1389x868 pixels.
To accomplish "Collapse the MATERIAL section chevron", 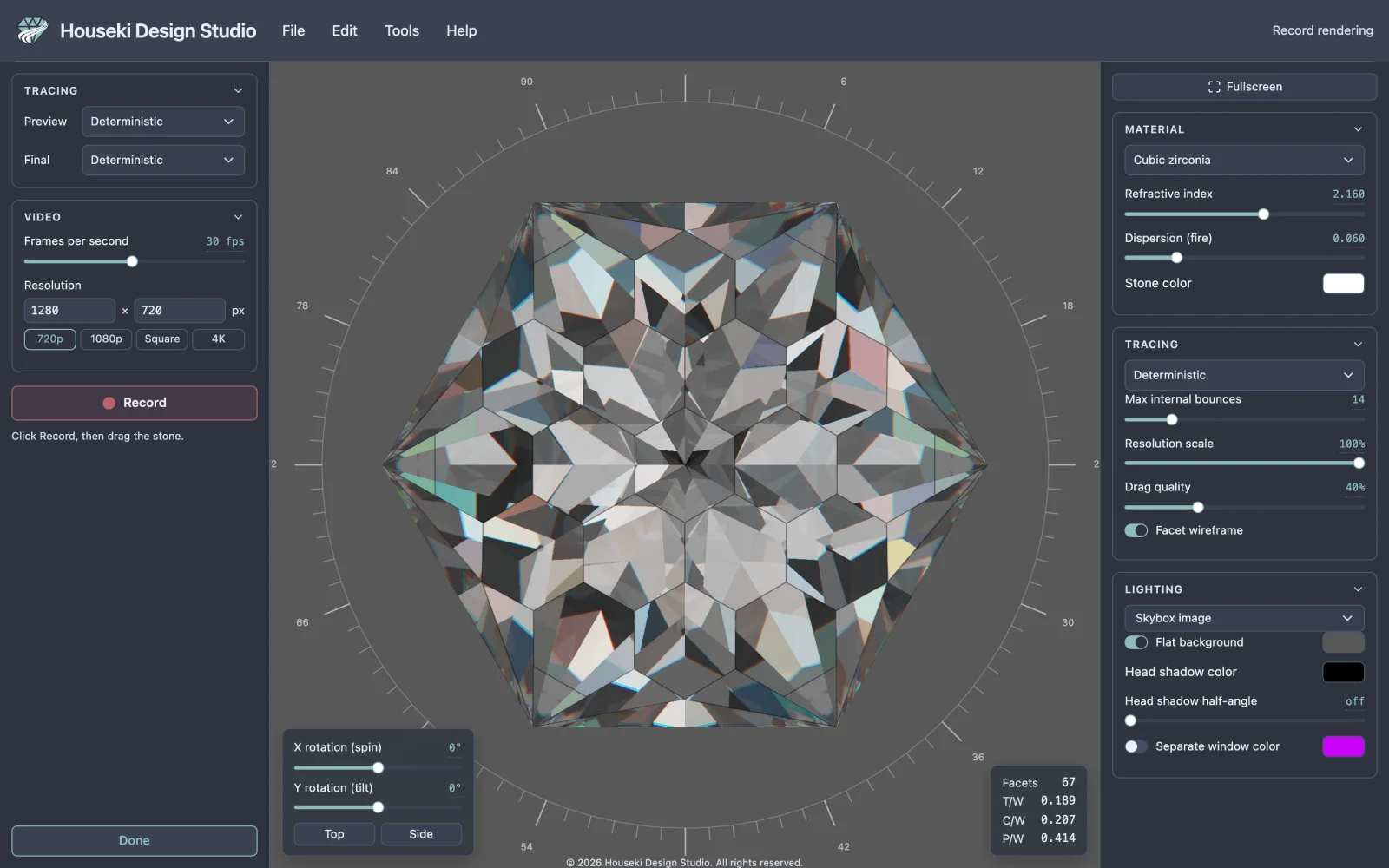I will pos(1358,129).
